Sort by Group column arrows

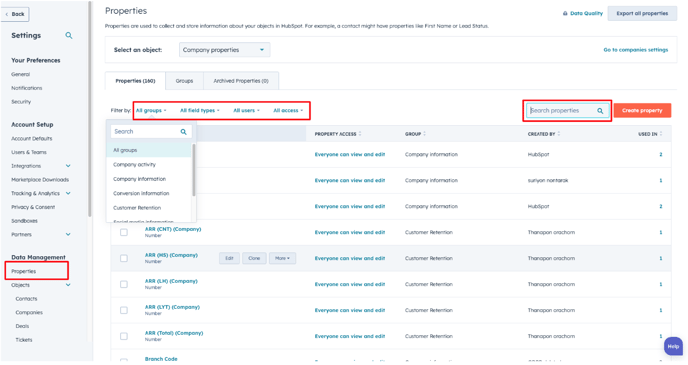click(x=424, y=134)
